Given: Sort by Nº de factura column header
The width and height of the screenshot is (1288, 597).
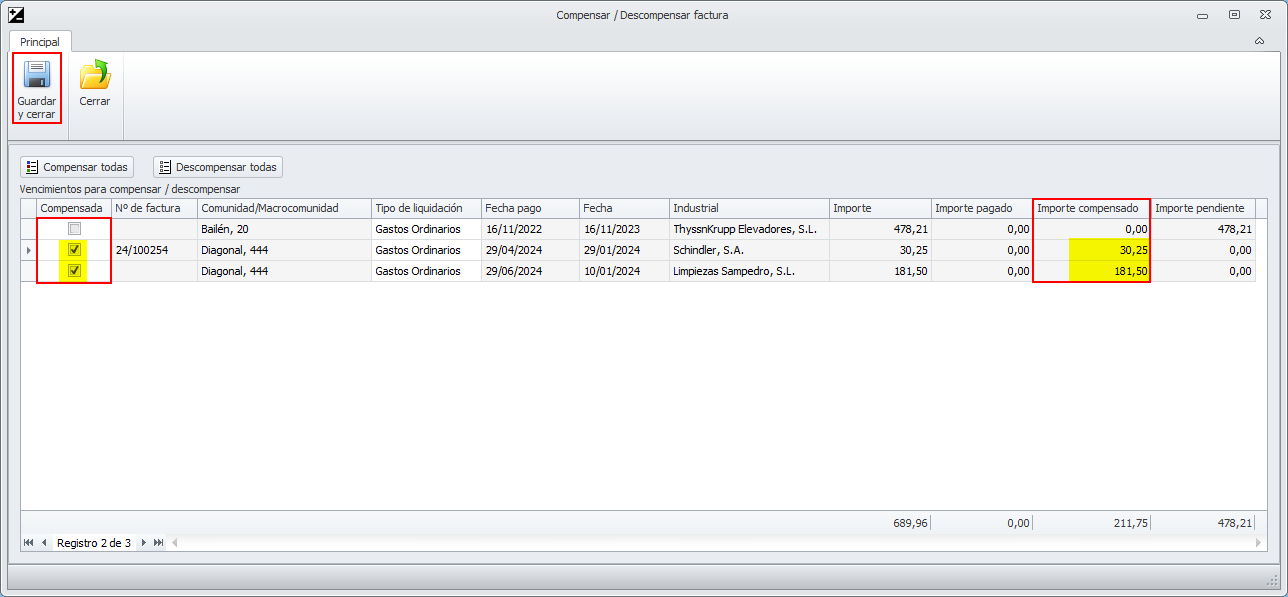Looking at the screenshot, I should pyautogui.click(x=154, y=208).
